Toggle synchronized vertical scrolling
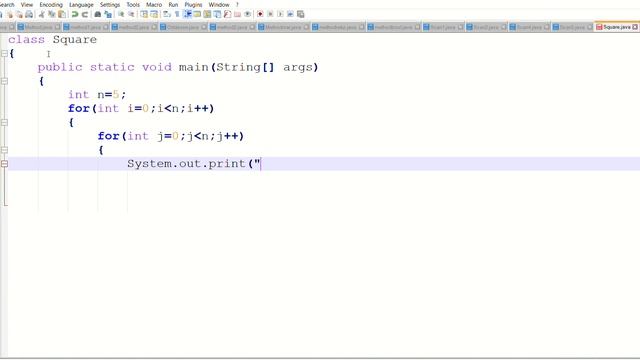The height and width of the screenshot is (360, 640). tap(144, 14)
